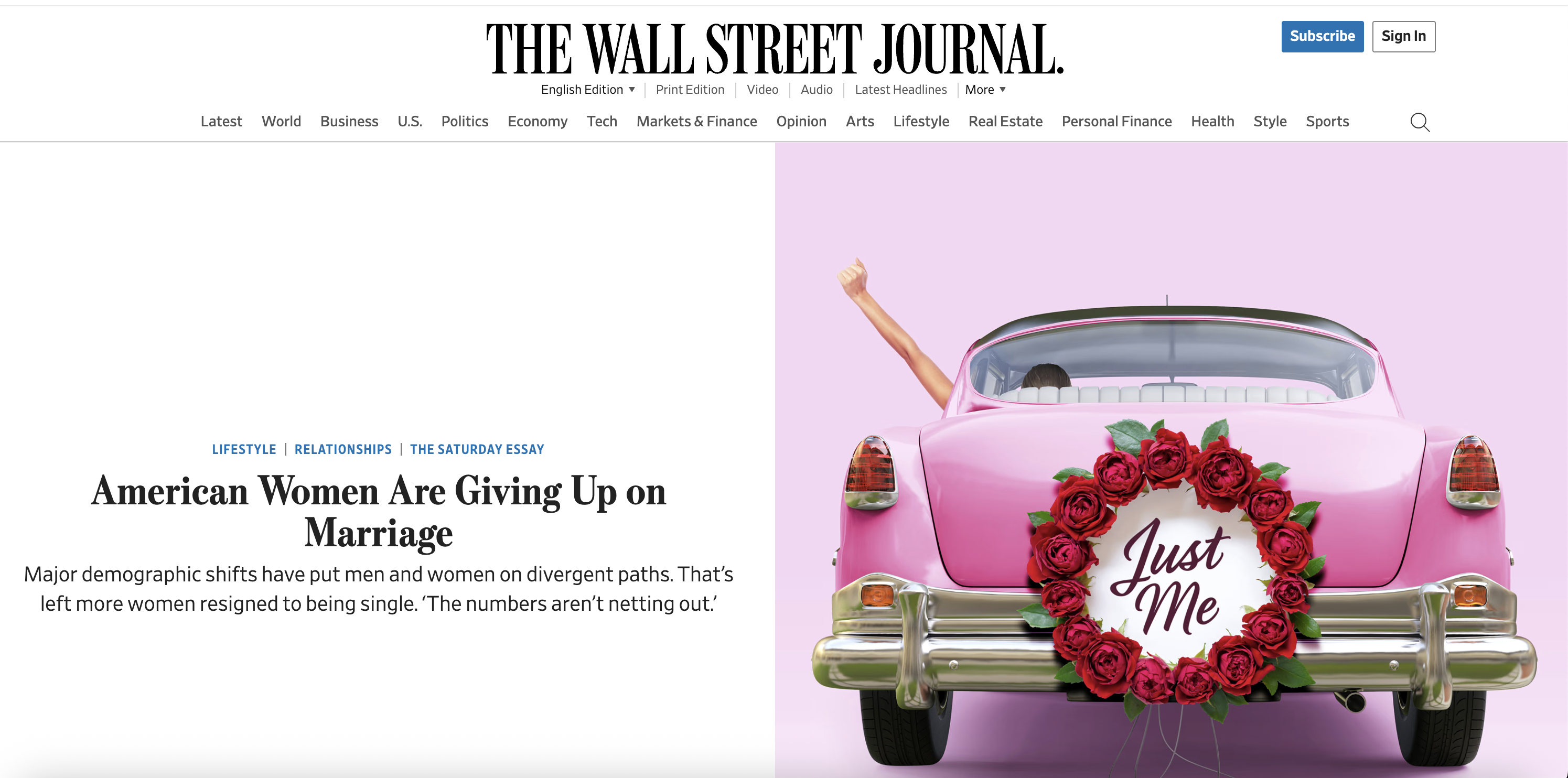Open the Audio link
Screen dimensions: 1568x778
pos(817,90)
